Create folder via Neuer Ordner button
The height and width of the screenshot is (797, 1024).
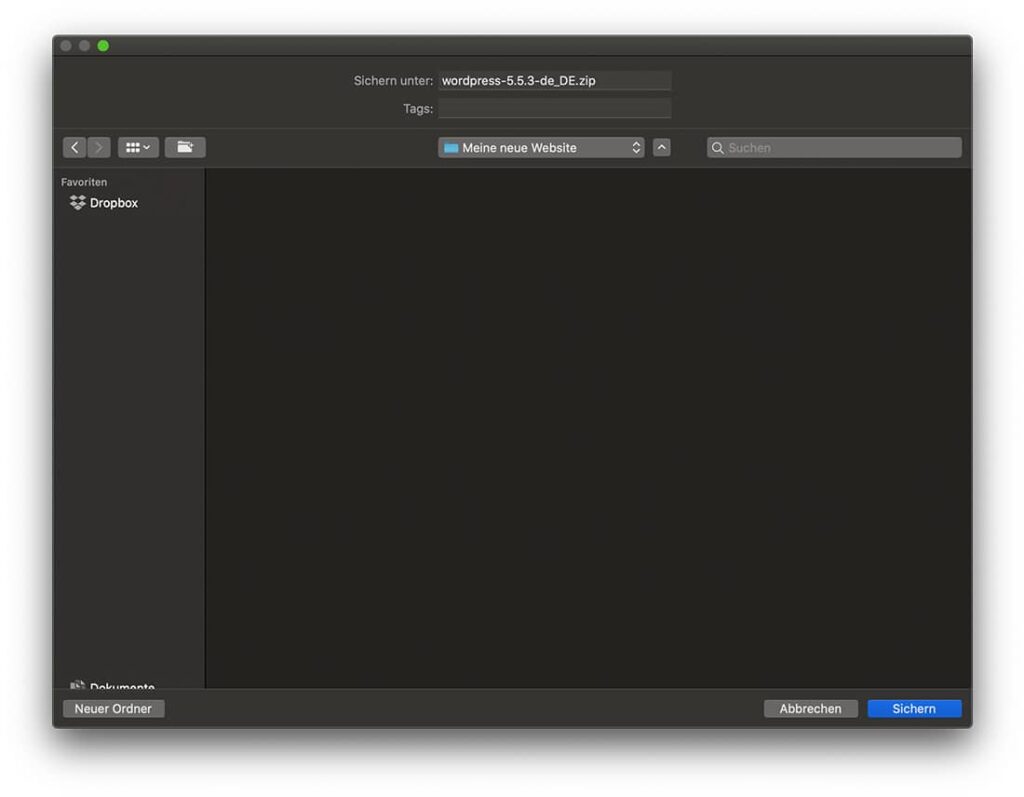(113, 708)
